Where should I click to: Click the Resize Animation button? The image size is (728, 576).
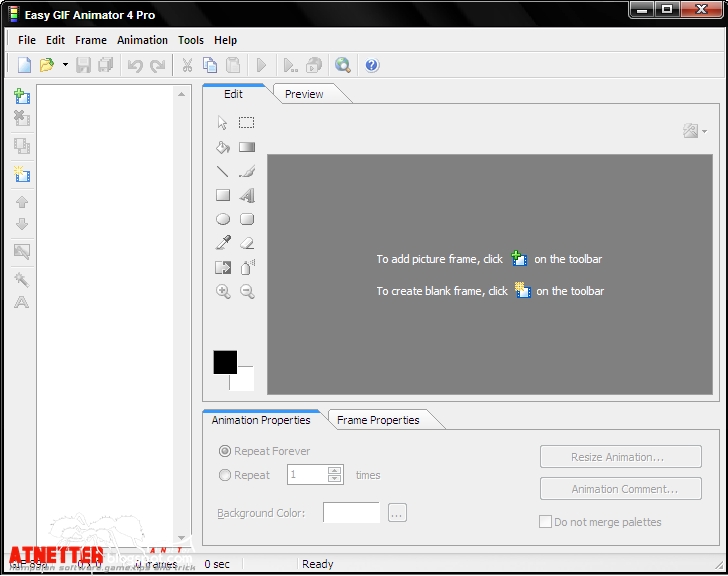point(621,457)
